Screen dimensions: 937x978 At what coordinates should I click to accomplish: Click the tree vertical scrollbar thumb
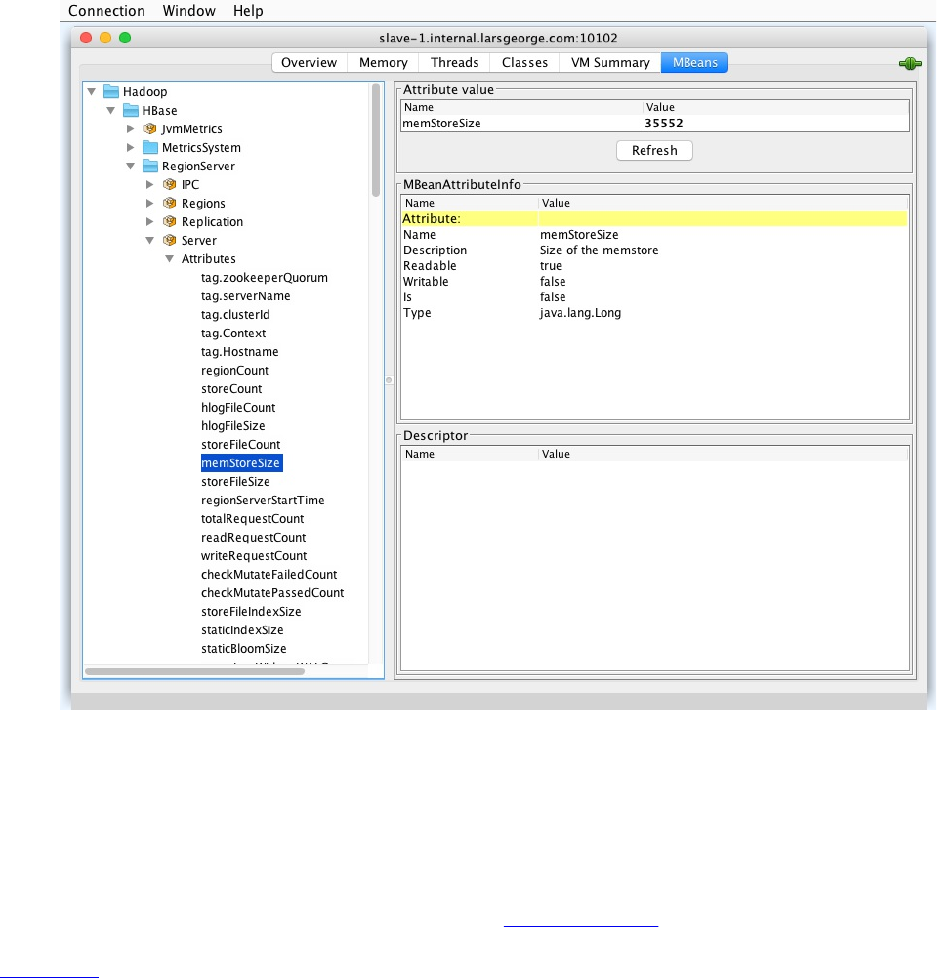[376, 140]
